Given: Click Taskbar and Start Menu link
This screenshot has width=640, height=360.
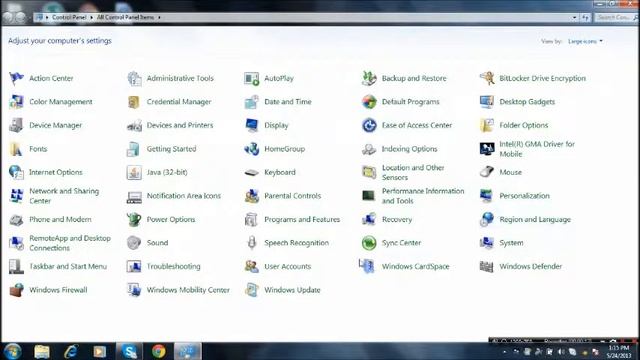Looking at the screenshot, I should pos(68,267).
